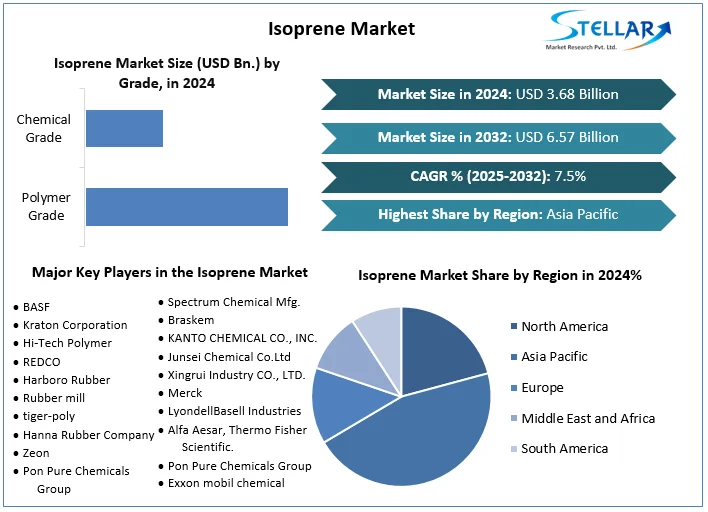The height and width of the screenshot is (512, 708).
Task: Click the North America legend swatch
Action: coord(514,326)
